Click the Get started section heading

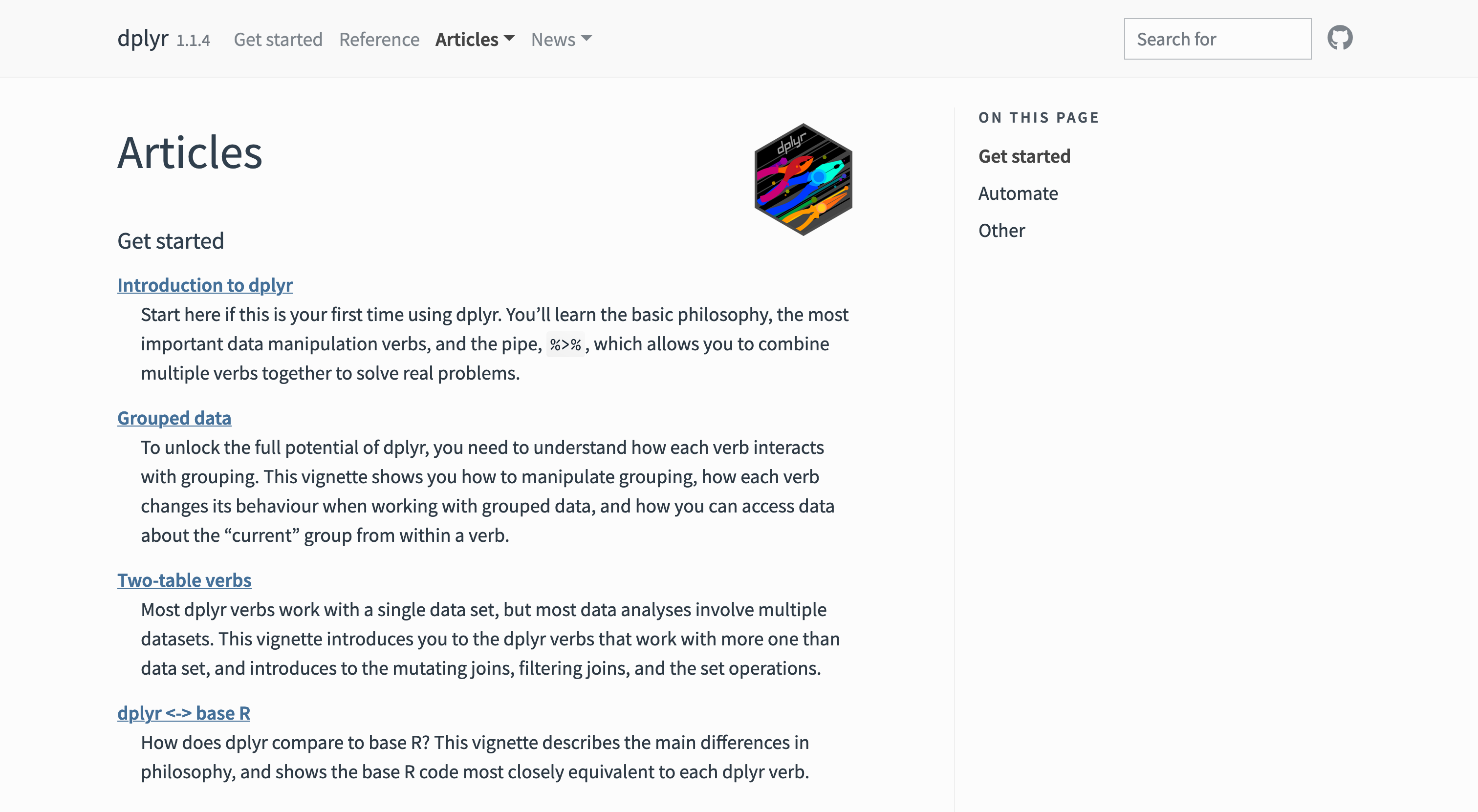click(171, 241)
